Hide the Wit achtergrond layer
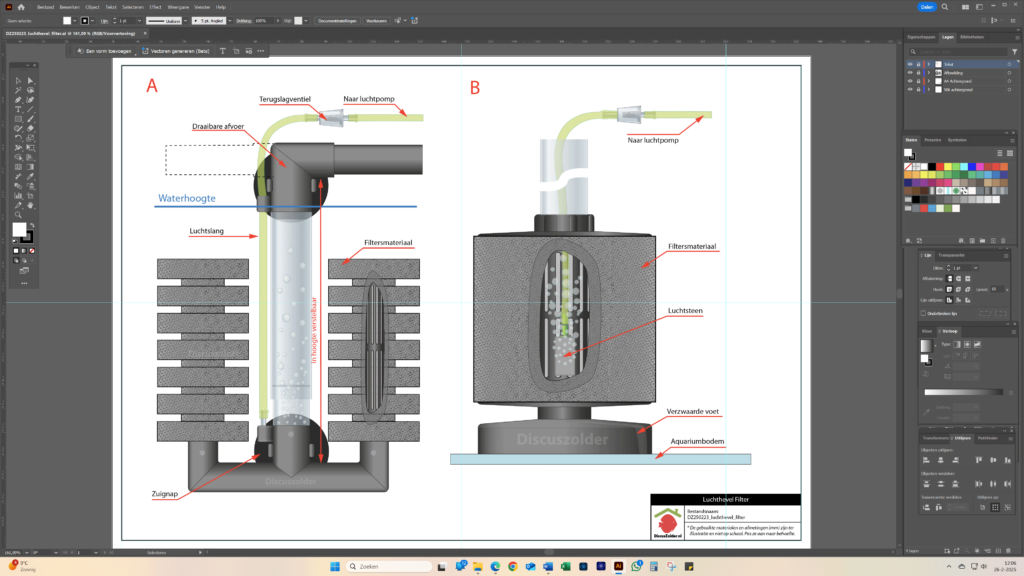The width and height of the screenshot is (1024, 576). pyautogui.click(x=910, y=89)
